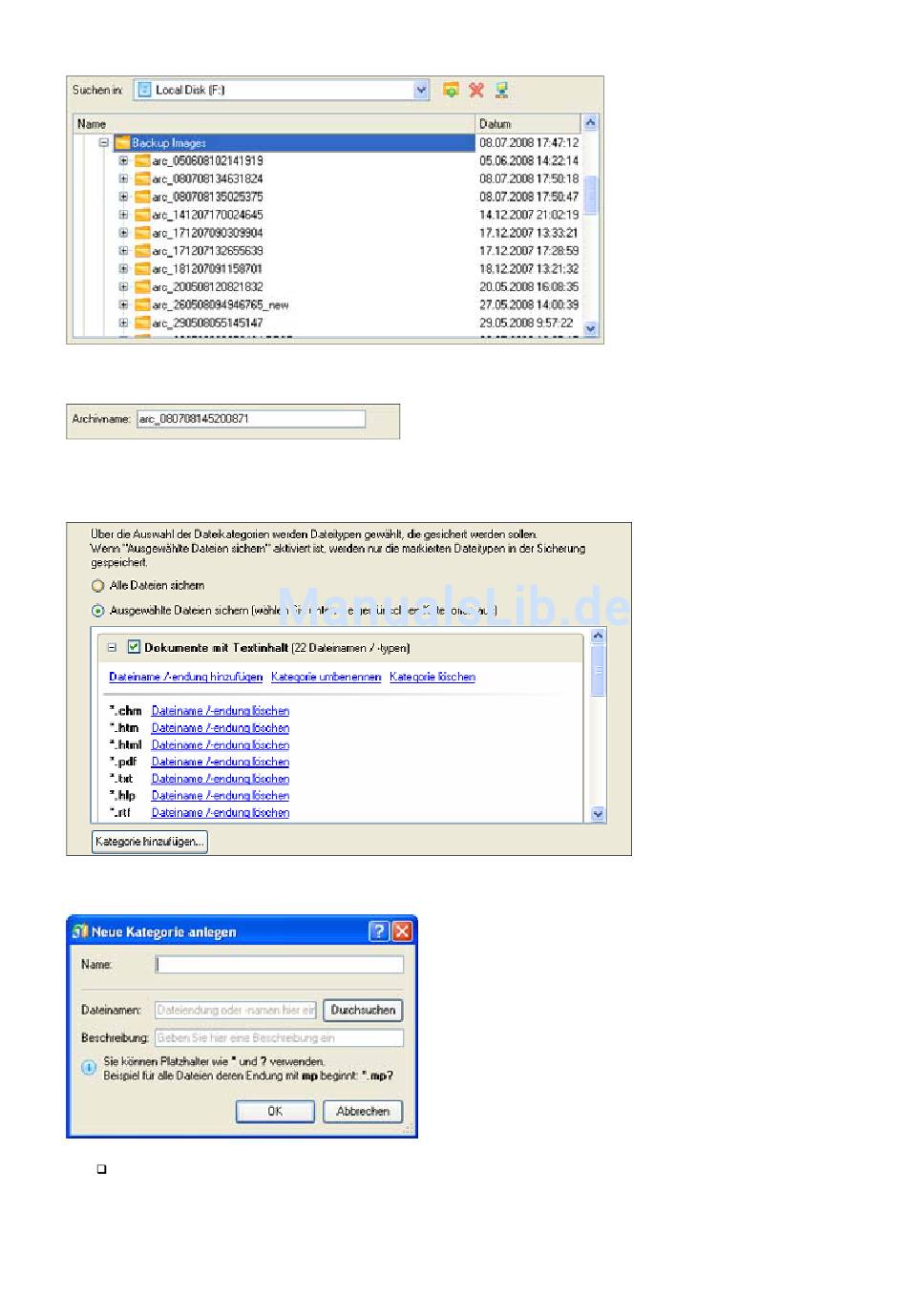Expand the arc_080708135025375 folder node

pos(123,198)
